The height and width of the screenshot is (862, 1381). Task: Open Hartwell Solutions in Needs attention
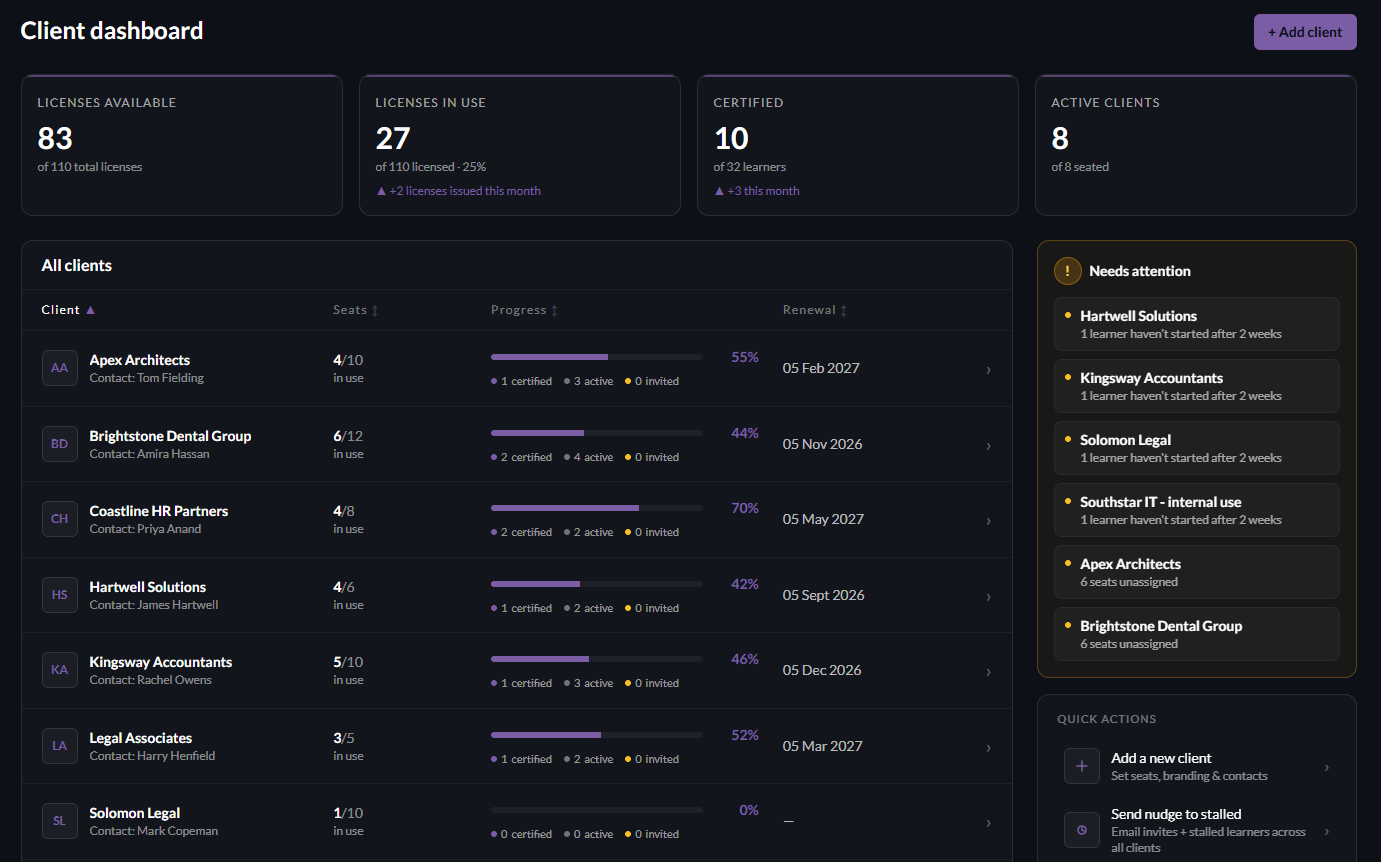click(x=1196, y=324)
